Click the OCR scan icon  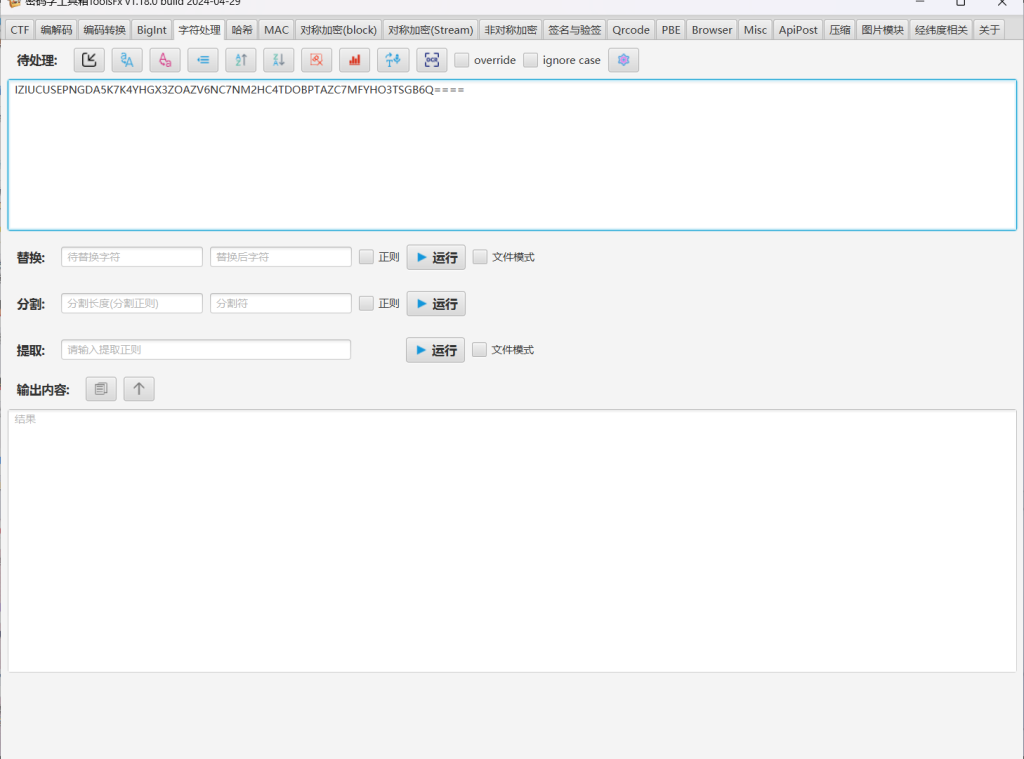click(431, 60)
